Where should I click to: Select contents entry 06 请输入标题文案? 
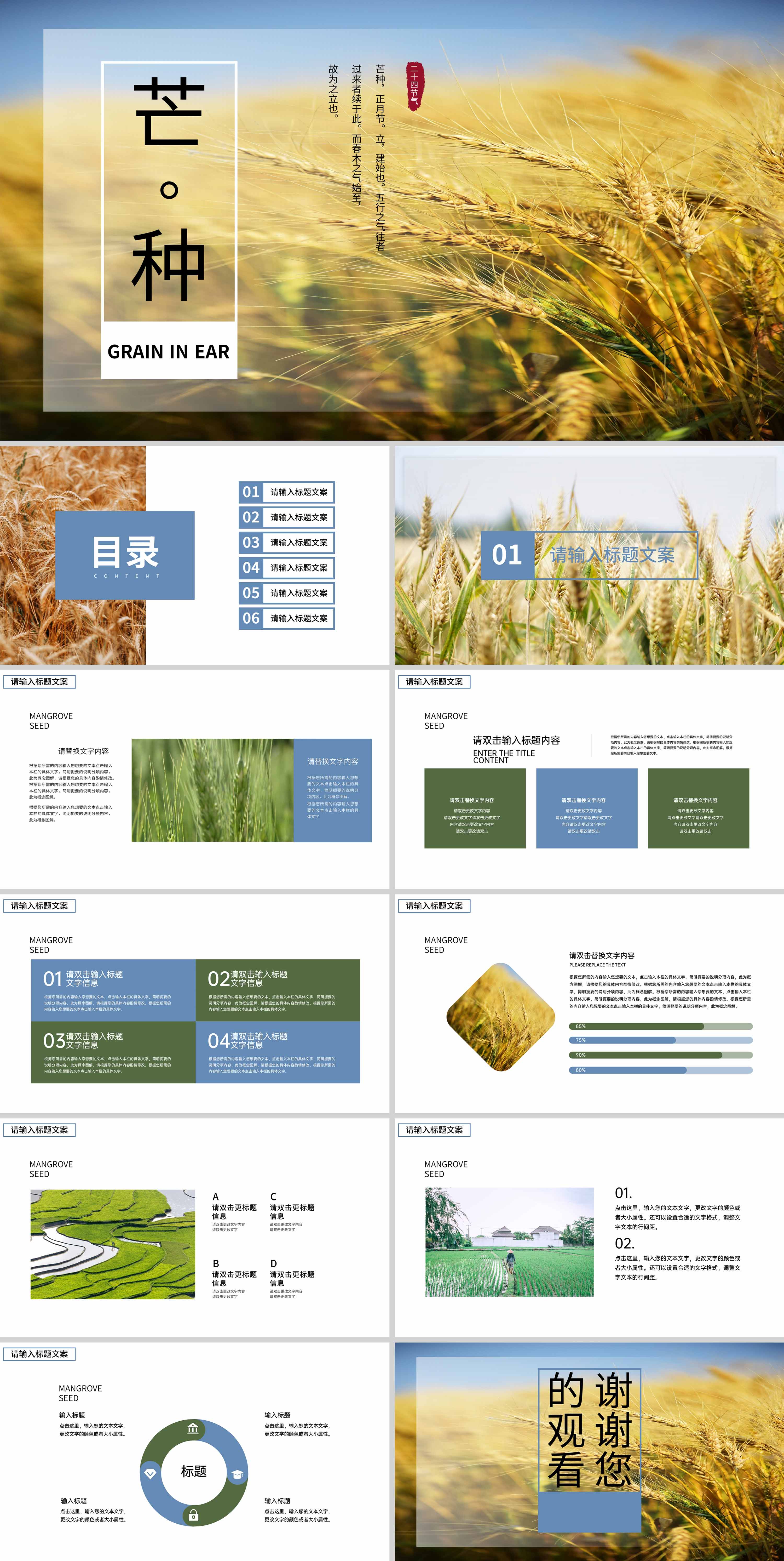tap(287, 618)
